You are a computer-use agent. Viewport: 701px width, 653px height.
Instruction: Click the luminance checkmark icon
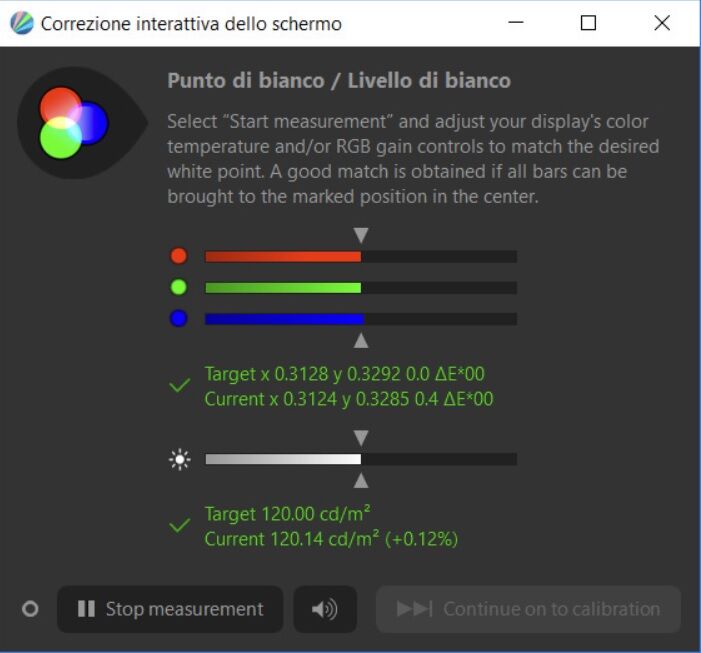click(x=180, y=525)
